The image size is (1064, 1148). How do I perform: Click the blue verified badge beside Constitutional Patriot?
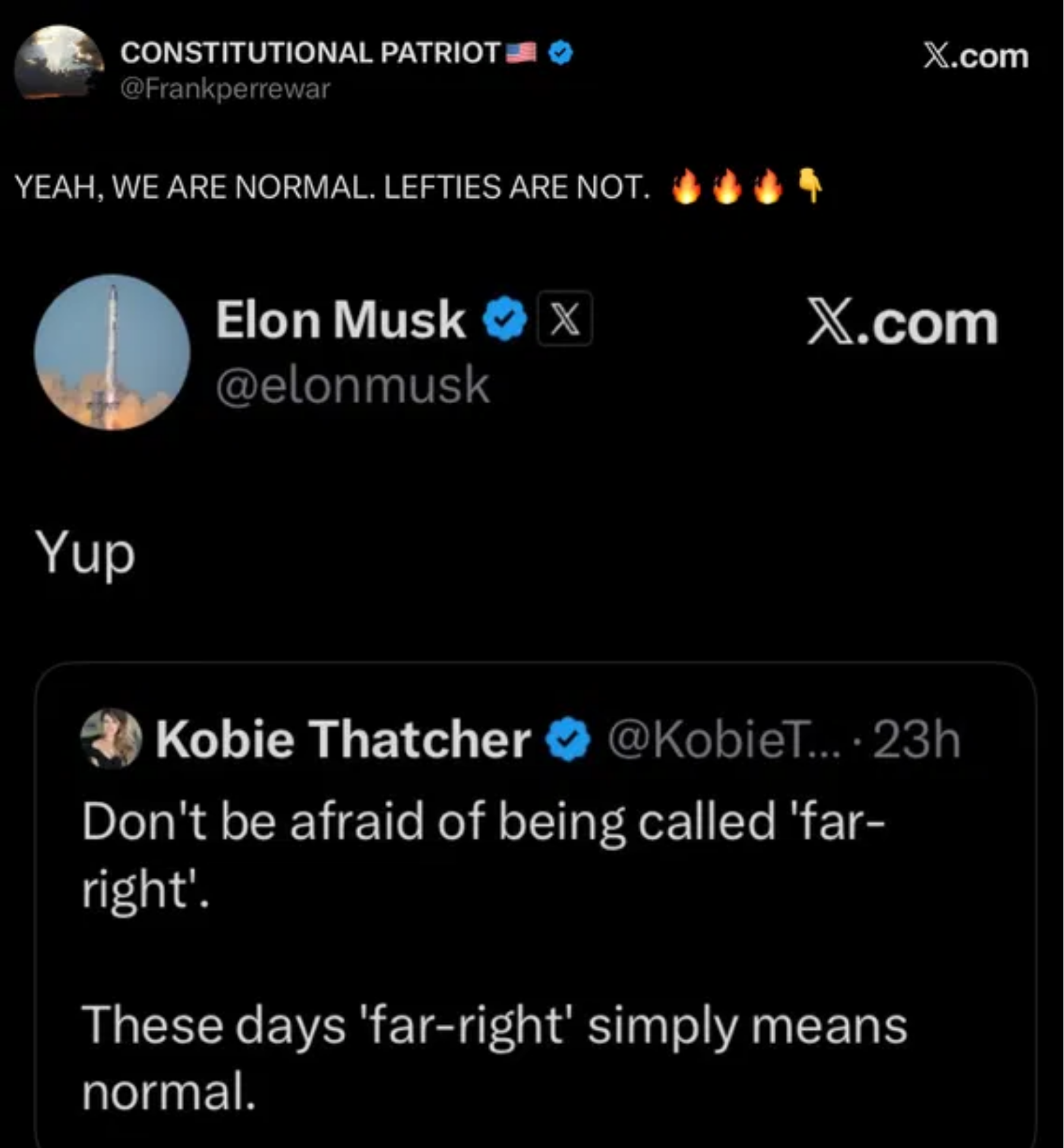[560, 53]
